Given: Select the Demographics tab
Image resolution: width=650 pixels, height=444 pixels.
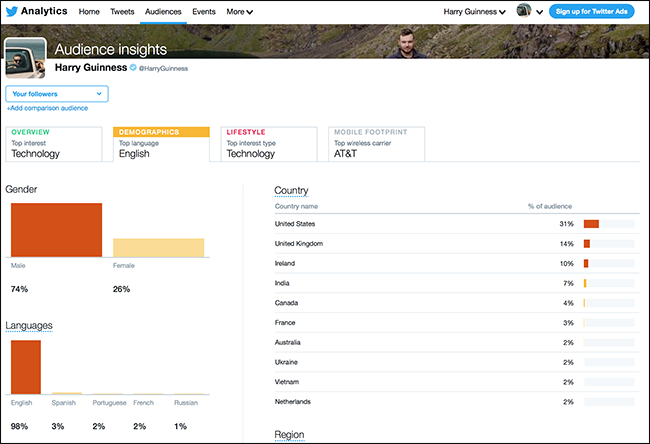Looking at the screenshot, I should pos(161,144).
